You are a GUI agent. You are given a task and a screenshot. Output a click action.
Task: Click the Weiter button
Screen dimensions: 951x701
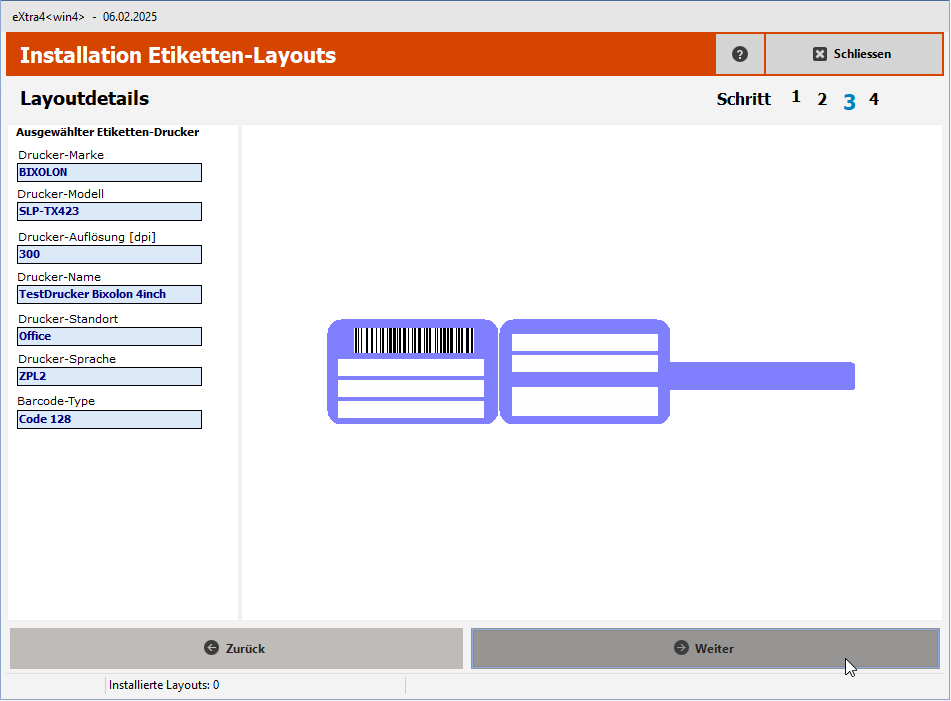coord(706,648)
